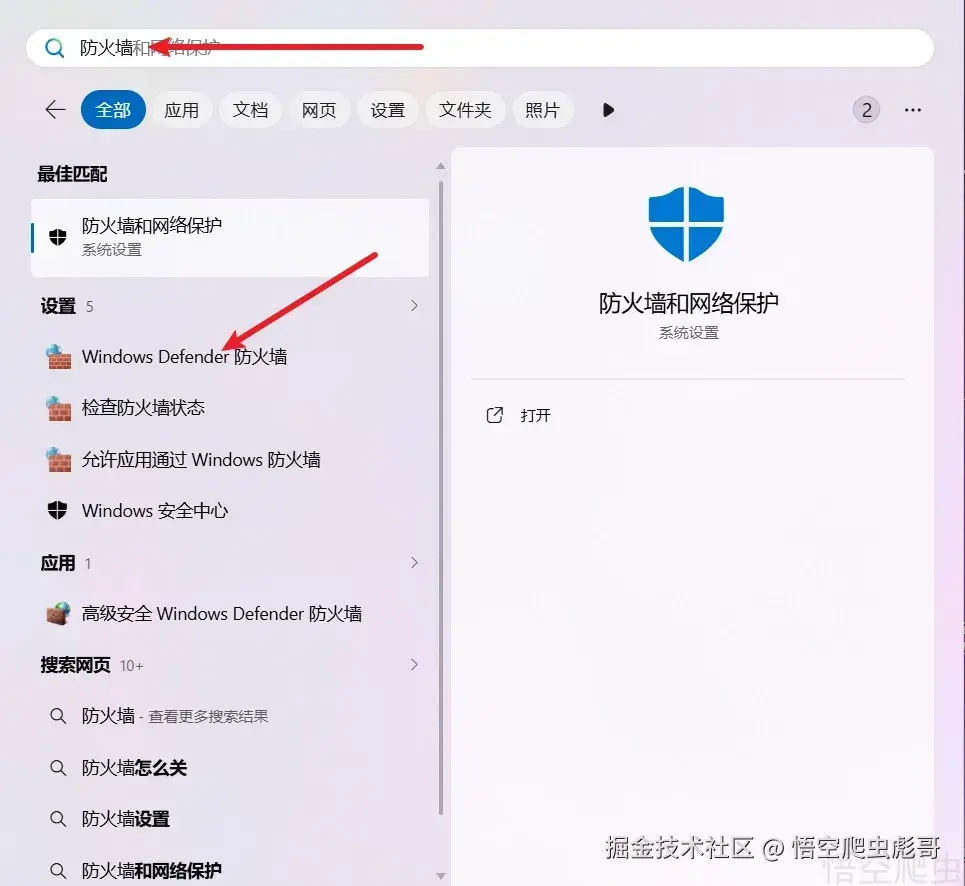Click 防火墙和网络保护 title in preview pane
965x886 pixels.
coord(688,303)
